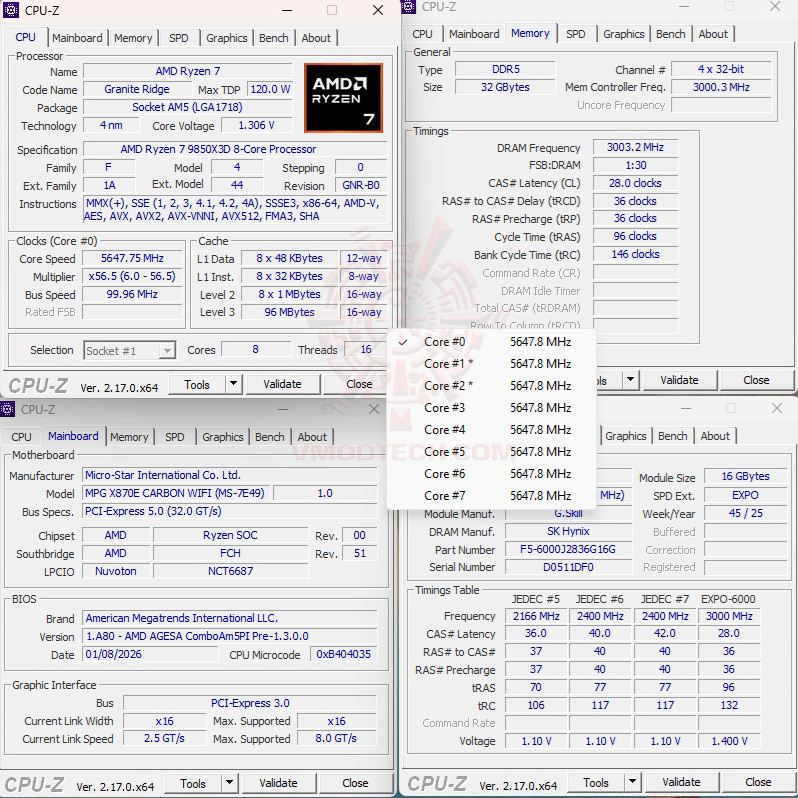
Task: Open About tab in the SPD window
Action: [x=715, y=436]
